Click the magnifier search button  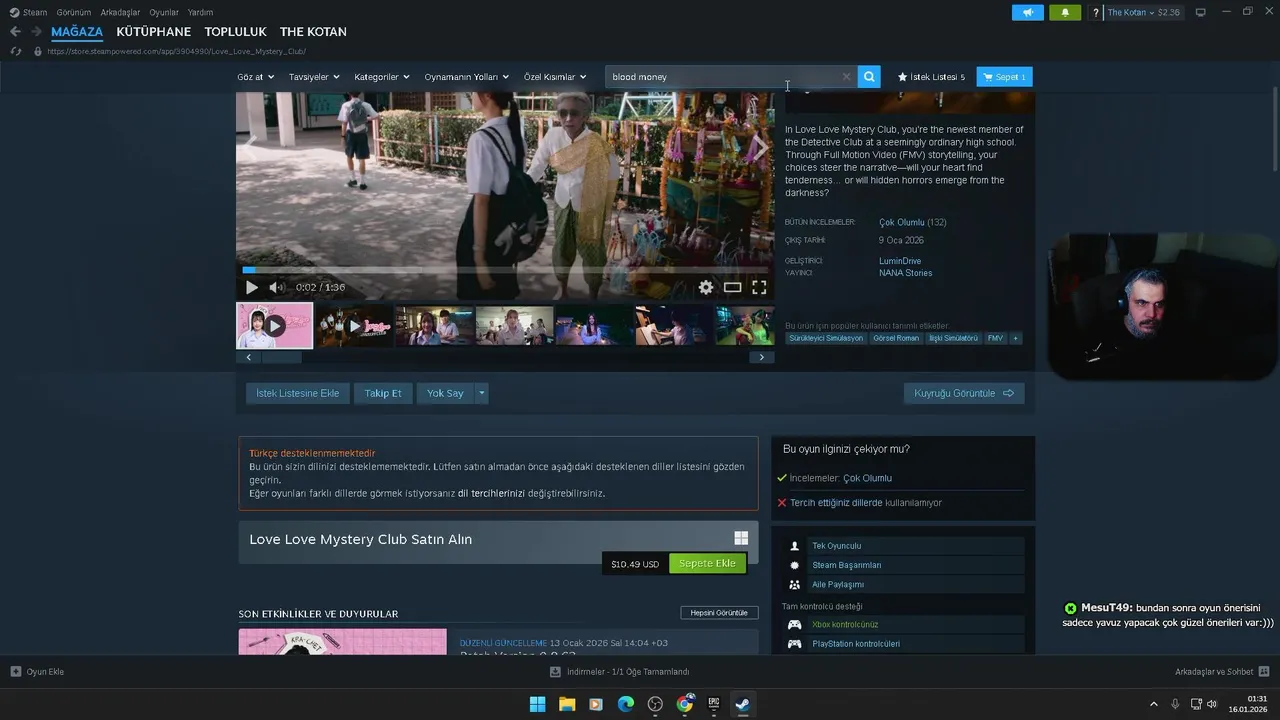click(x=869, y=76)
